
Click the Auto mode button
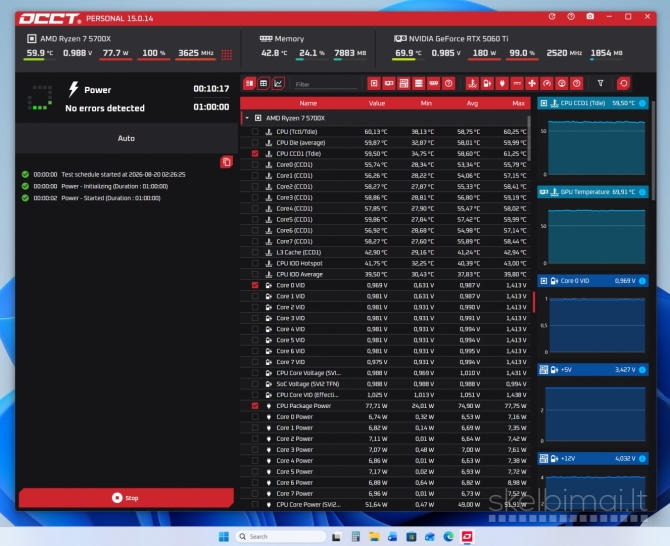point(126,138)
